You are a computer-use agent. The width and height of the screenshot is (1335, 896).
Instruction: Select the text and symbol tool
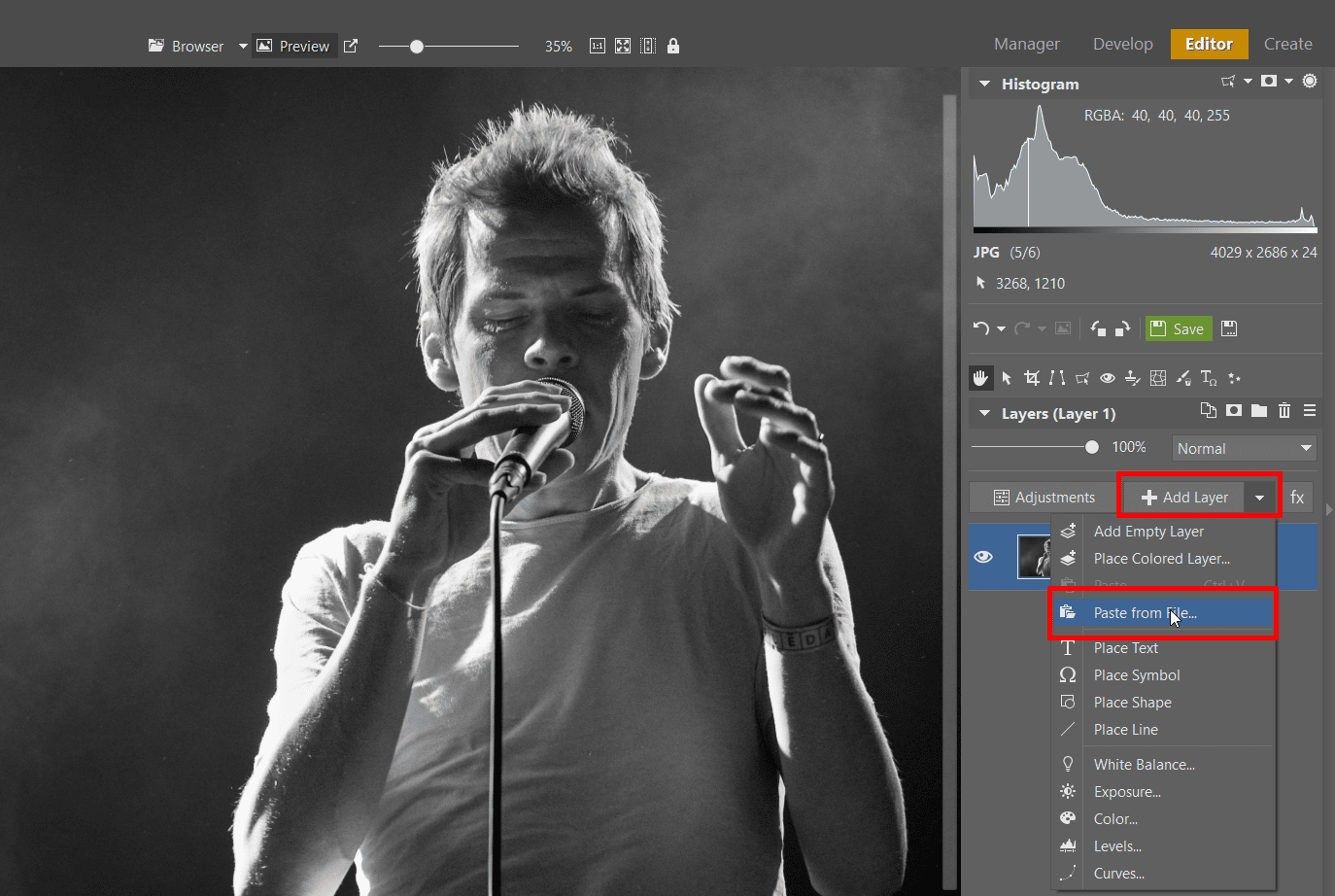[x=1209, y=378]
